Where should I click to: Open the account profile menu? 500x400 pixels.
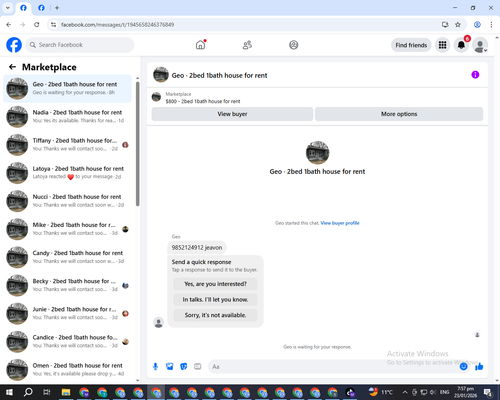480,45
